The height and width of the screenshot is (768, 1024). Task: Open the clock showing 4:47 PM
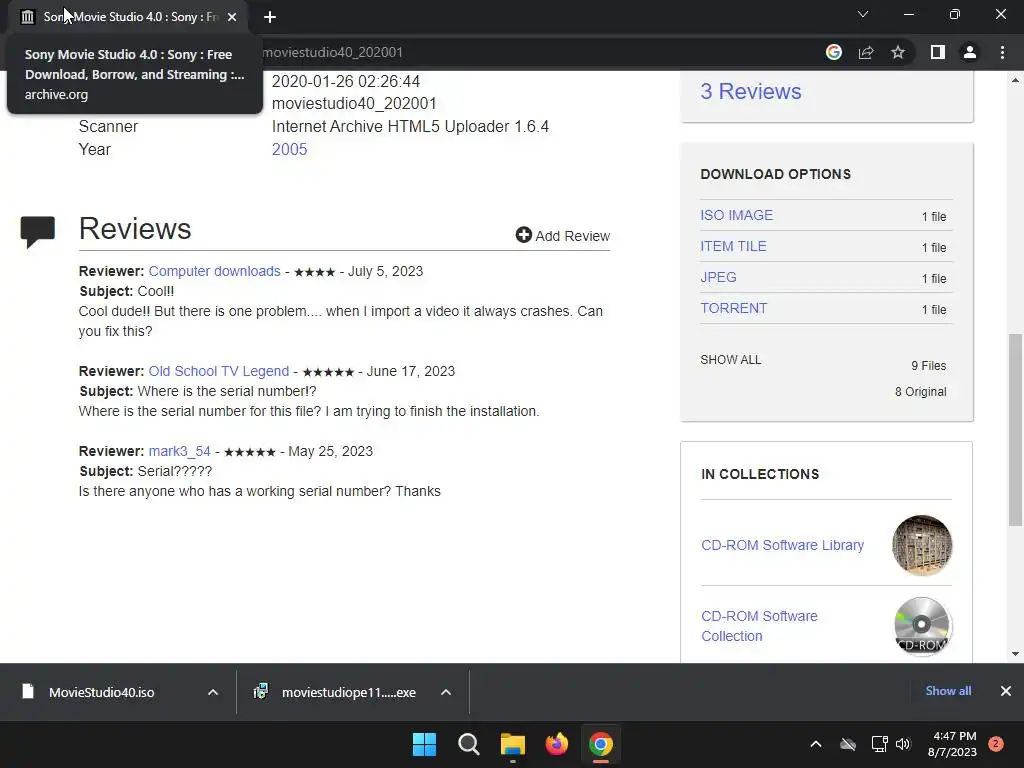click(953, 744)
